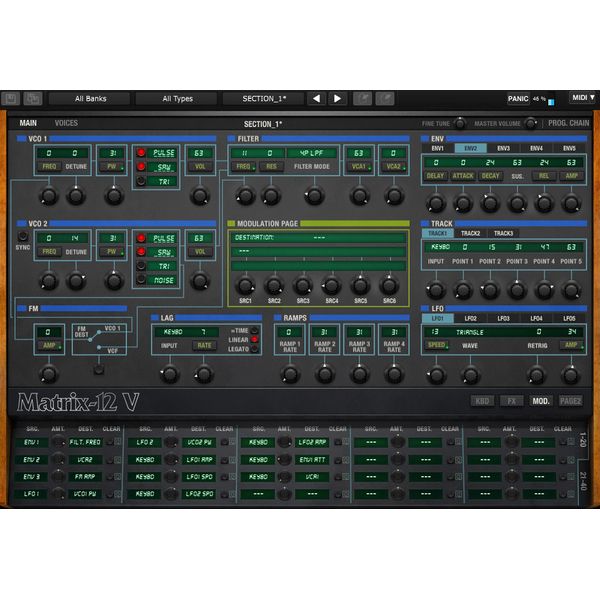Clear the ENV 1 to FILT. FREQ routing

(x=110, y=442)
